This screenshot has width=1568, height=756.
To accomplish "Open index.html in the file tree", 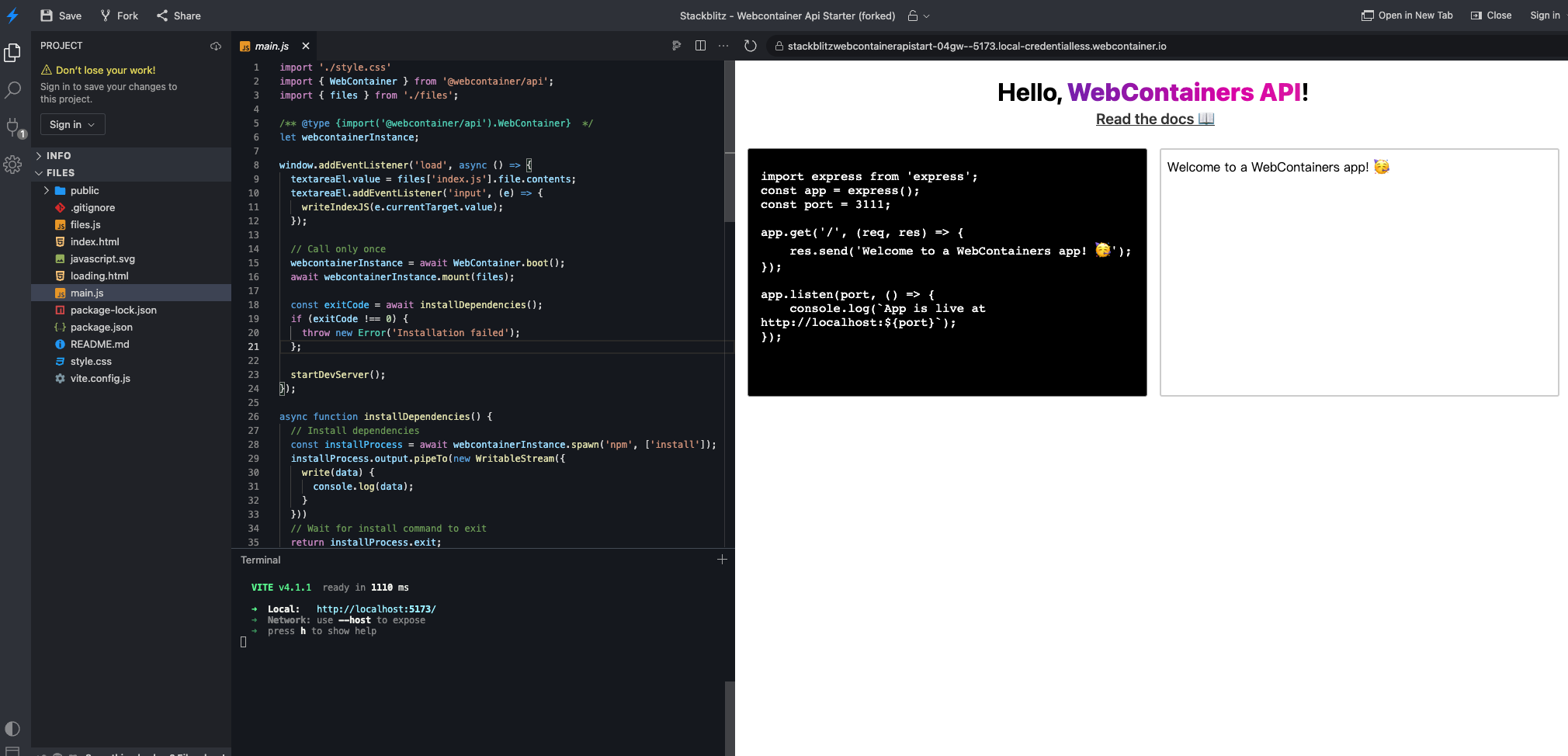I will pos(131,241).
